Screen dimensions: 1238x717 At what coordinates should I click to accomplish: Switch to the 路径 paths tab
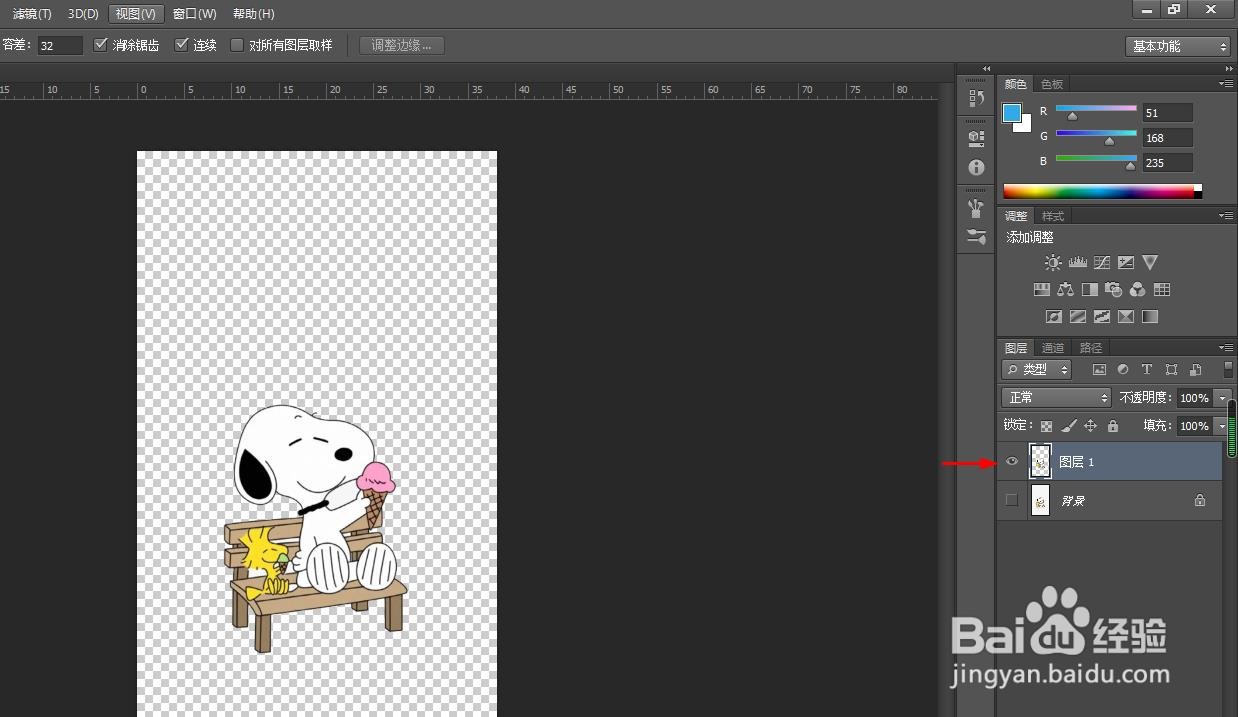[x=1091, y=348]
